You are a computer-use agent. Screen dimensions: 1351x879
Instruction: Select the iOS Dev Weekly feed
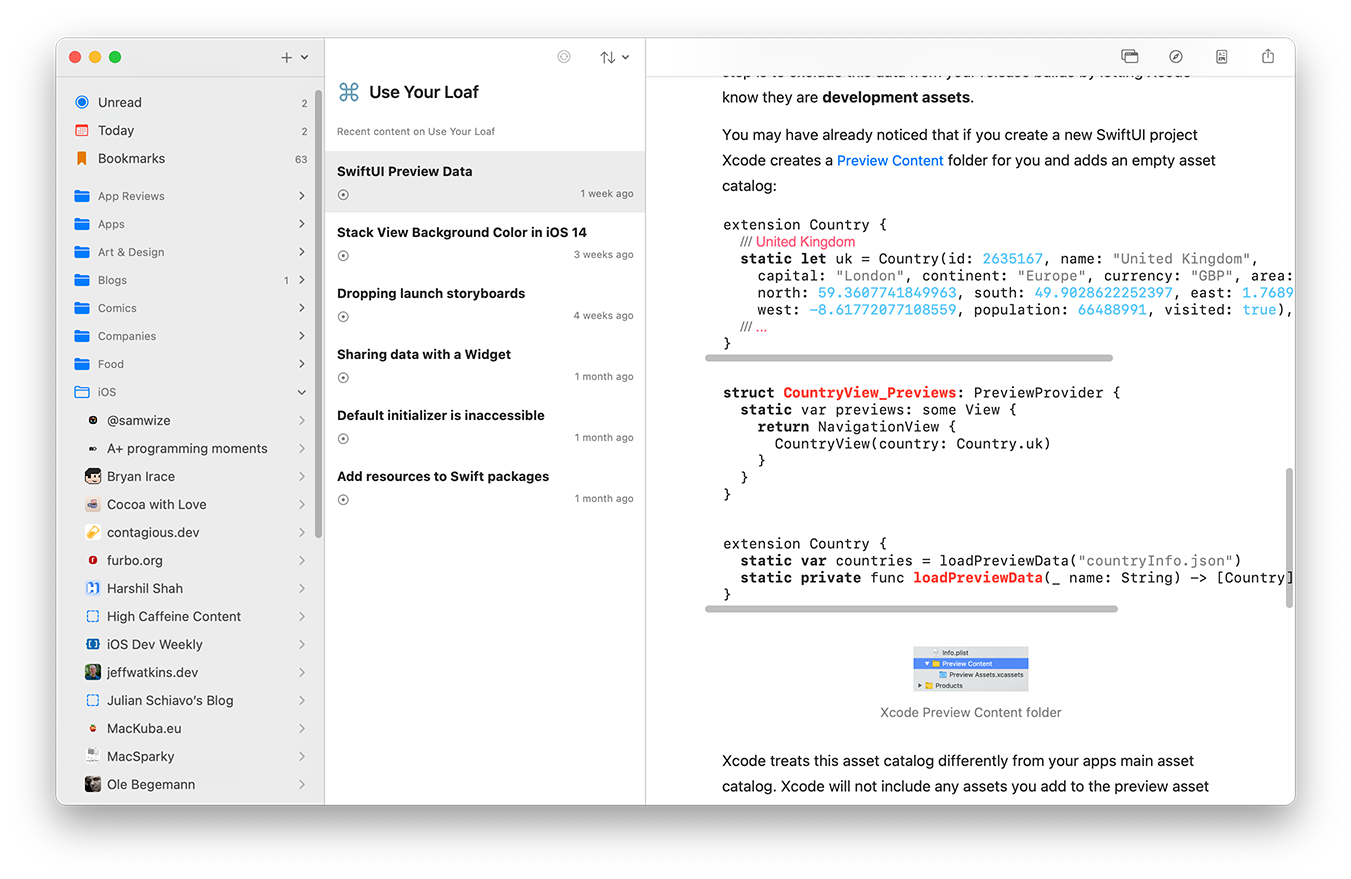191,644
